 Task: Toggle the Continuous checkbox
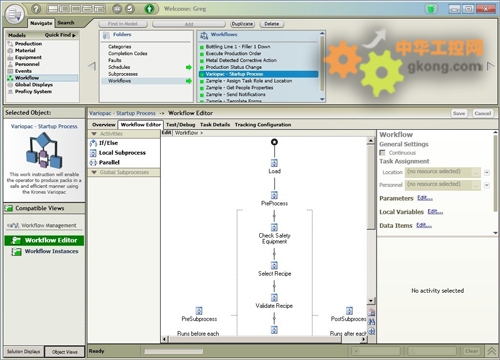[x=382, y=153]
